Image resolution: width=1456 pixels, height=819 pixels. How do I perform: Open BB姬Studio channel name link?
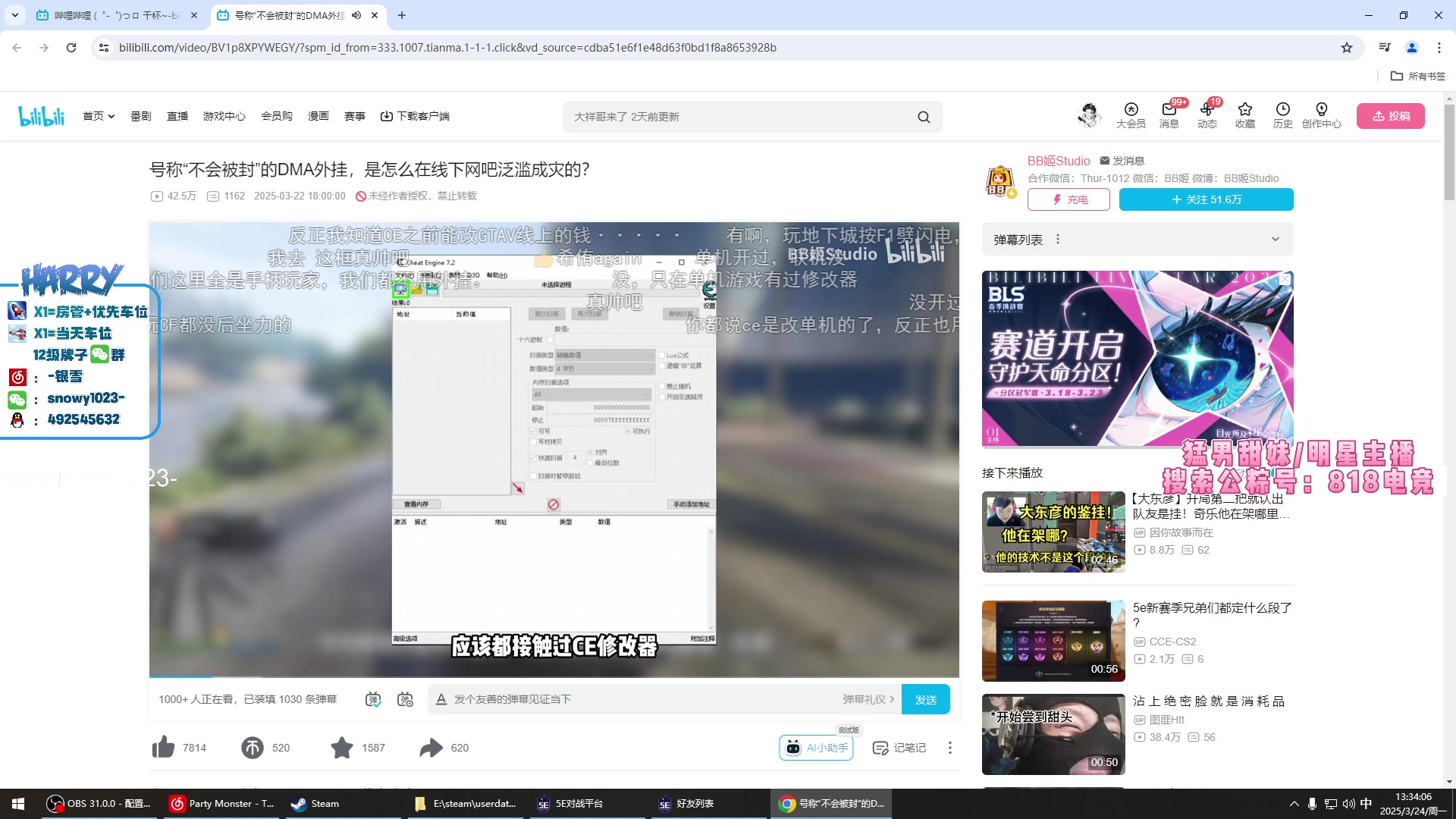(1059, 161)
